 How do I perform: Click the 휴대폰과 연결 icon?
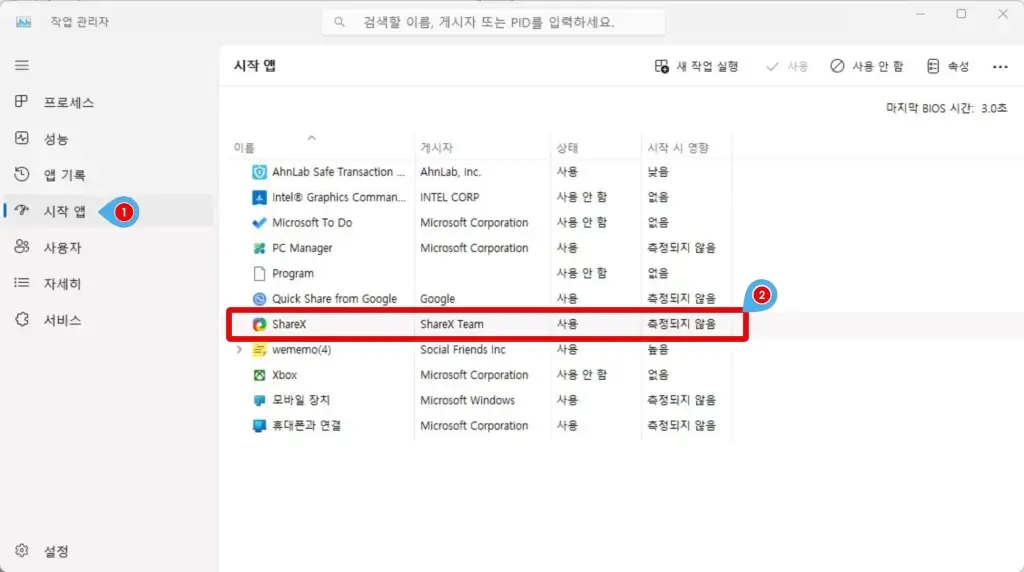pos(259,426)
